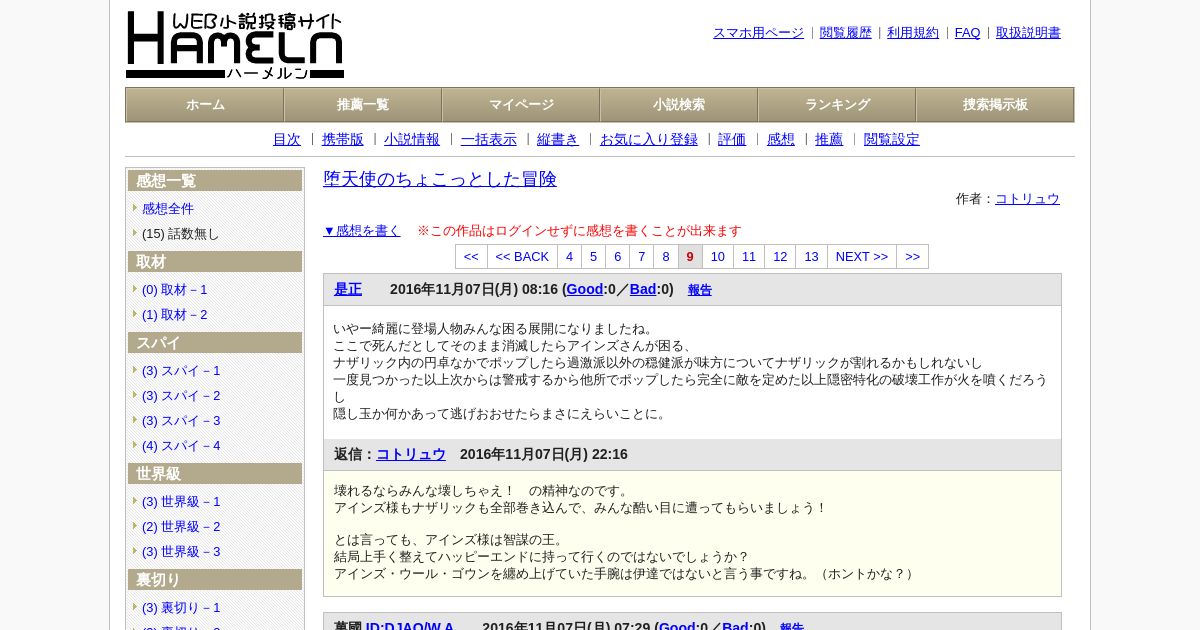This screenshot has width=1200, height=630.
Task: Open the 捜索掲示板 navigation tab
Action: tap(995, 105)
